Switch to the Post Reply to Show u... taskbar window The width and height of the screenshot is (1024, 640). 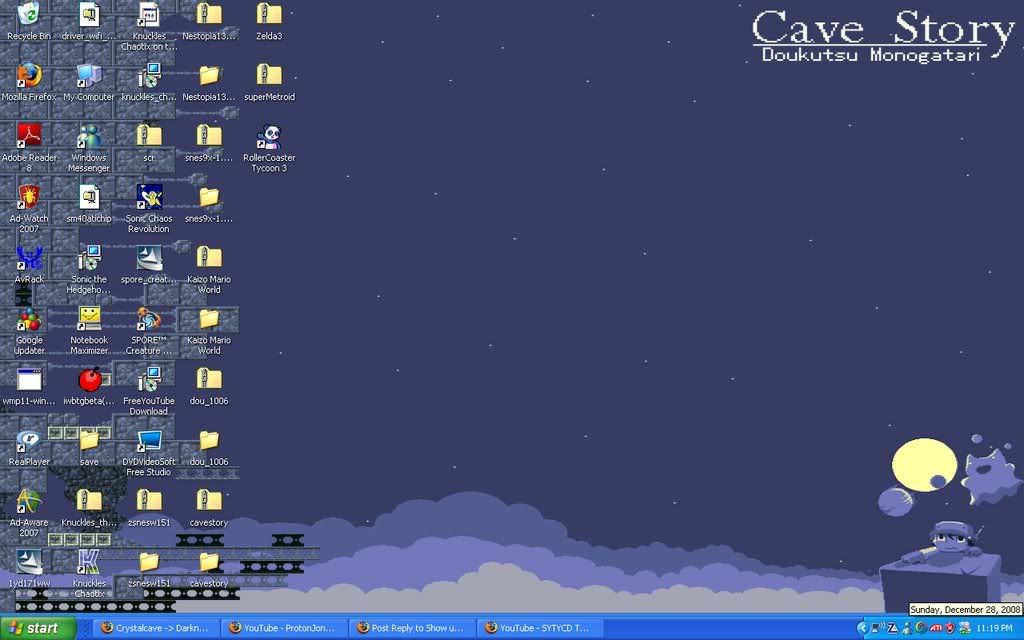pyautogui.click(x=412, y=628)
